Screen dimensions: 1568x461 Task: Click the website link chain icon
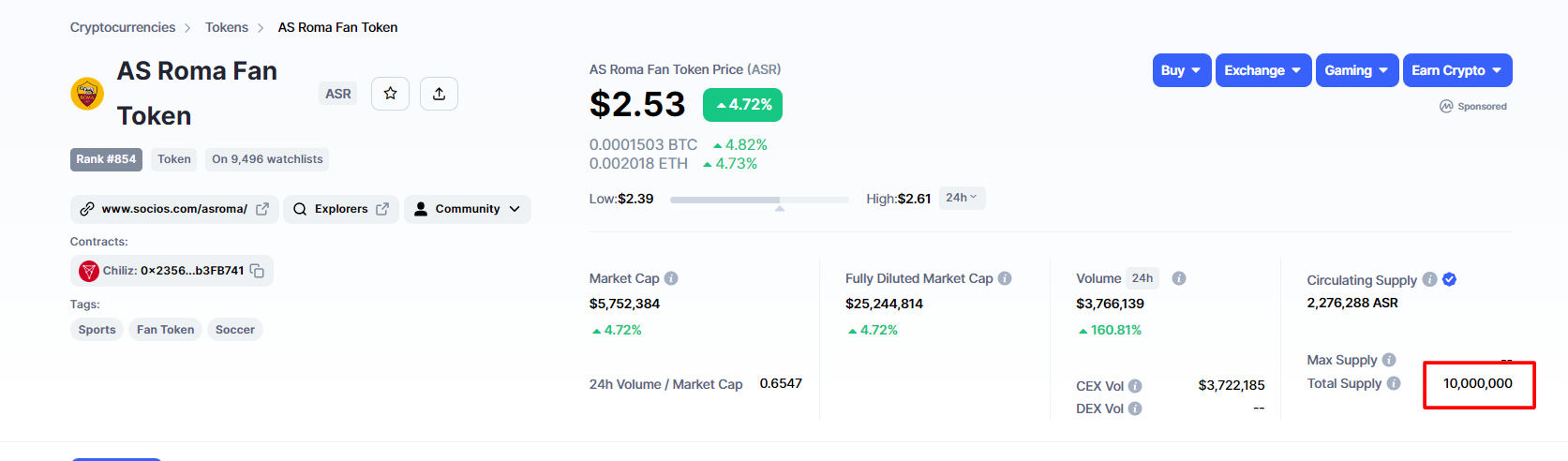pyautogui.click(x=87, y=209)
